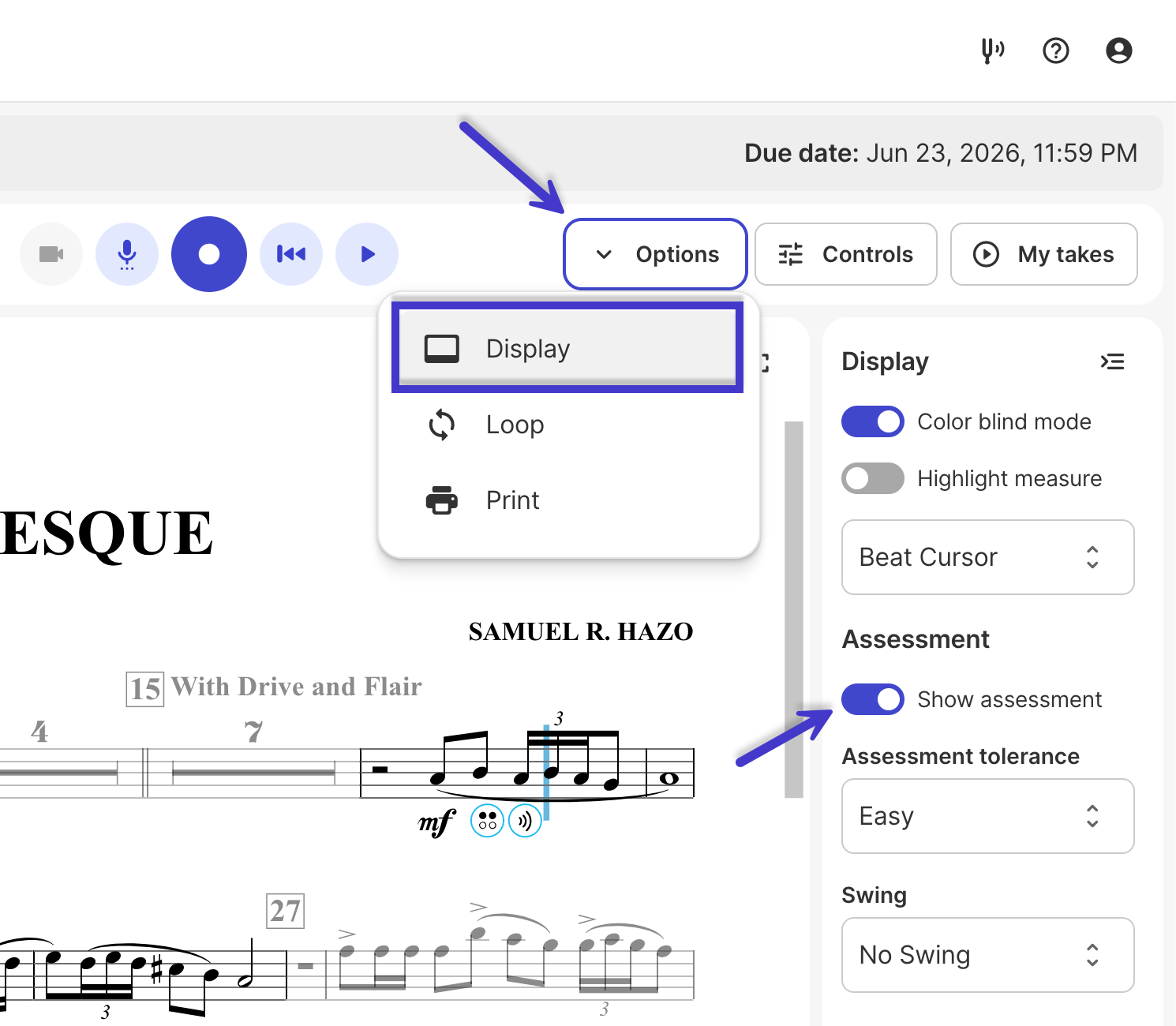Open the Options dropdown button
The width and height of the screenshot is (1176, 1026).
click(655, 254)
